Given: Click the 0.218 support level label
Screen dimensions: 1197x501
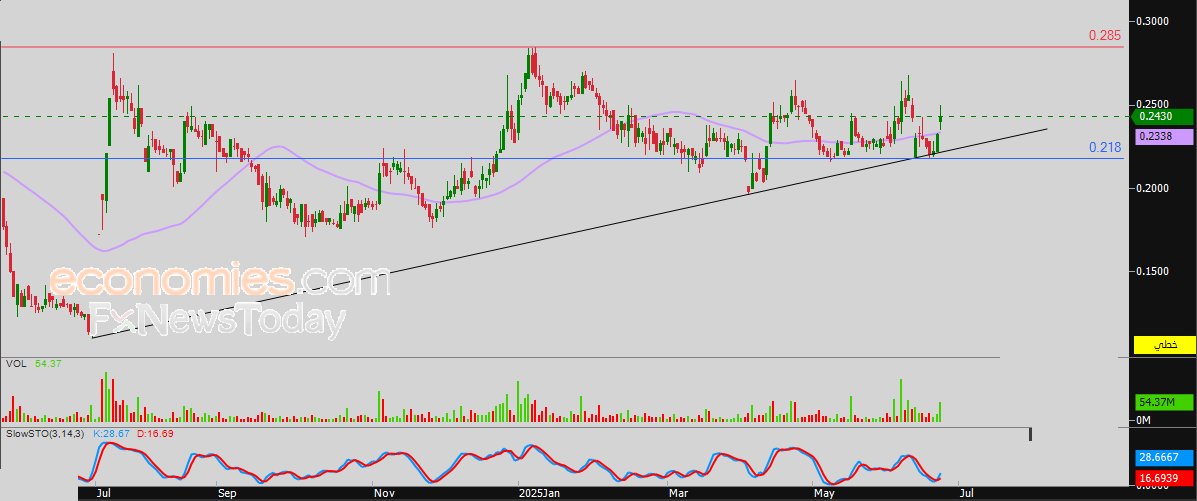Looking at the screenshot, I should 1105,147.
